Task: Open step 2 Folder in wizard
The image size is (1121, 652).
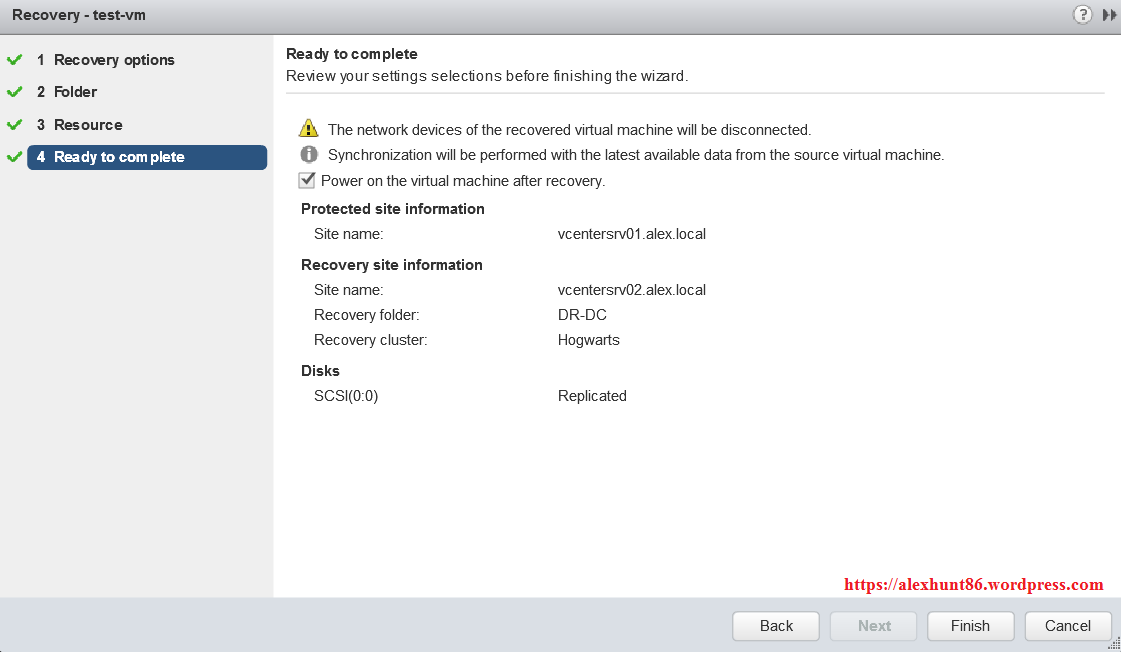Action: (x=75, y=92)
